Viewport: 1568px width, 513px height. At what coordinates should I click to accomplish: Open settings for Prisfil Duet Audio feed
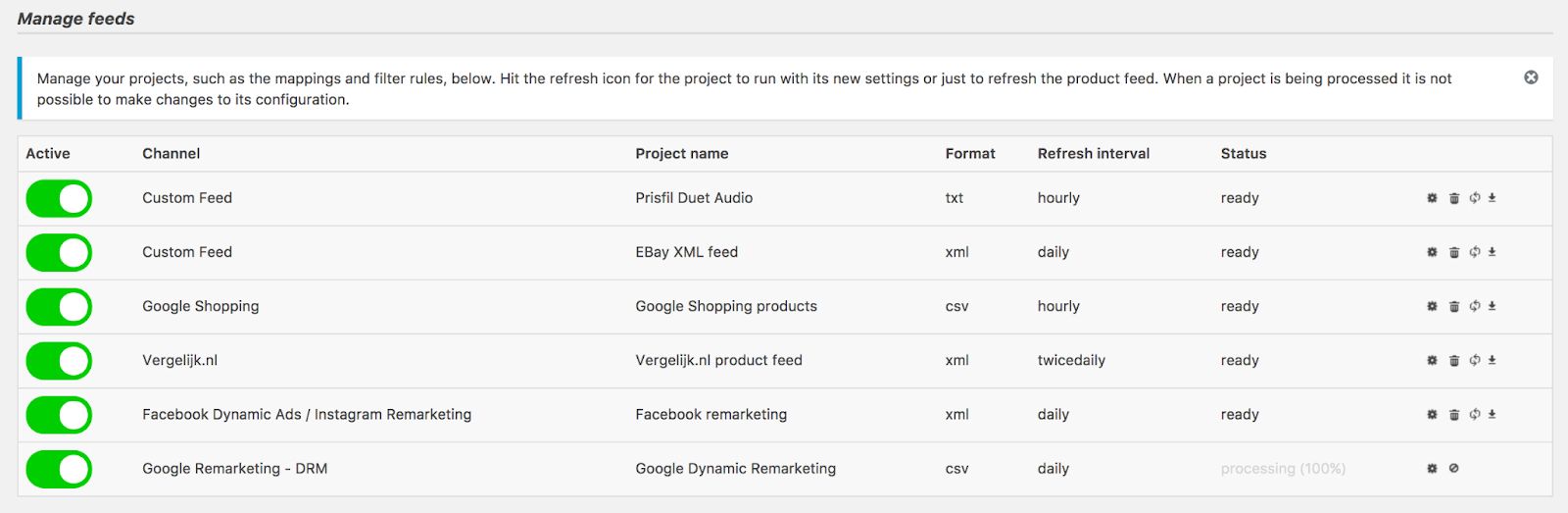[x=1432, y=198]
